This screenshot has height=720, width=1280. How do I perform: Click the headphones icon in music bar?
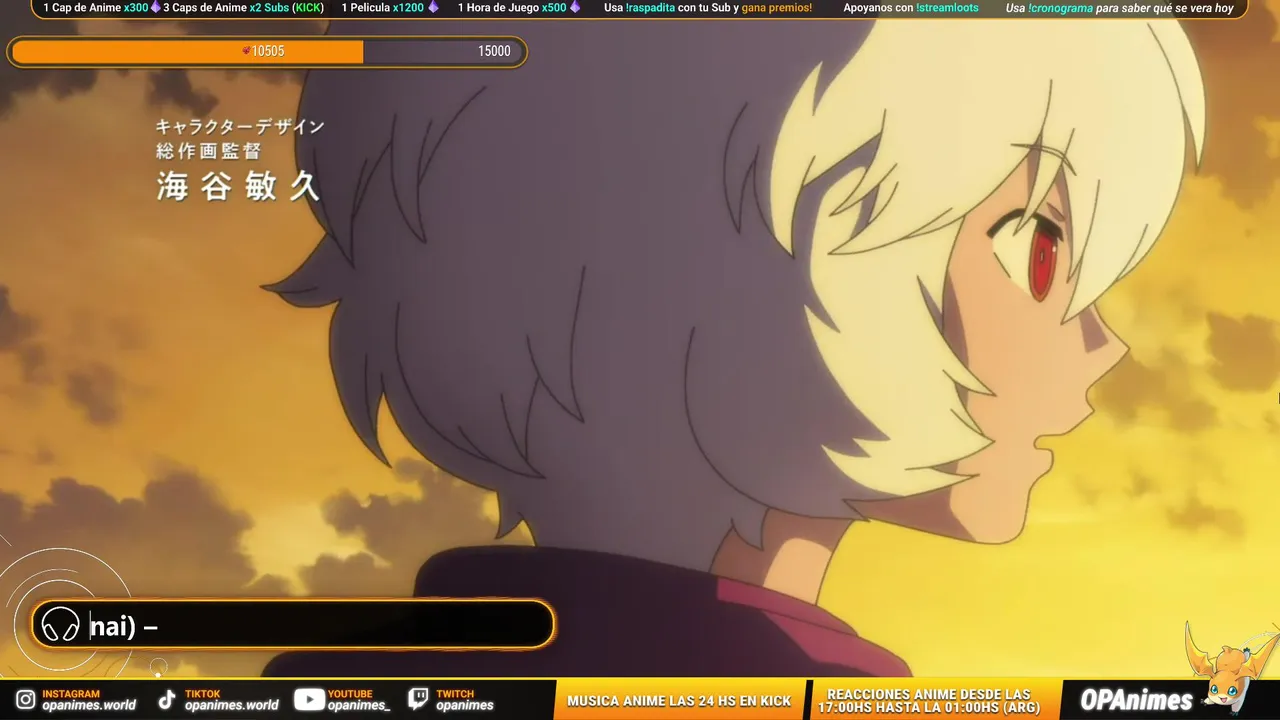(61, 626)
